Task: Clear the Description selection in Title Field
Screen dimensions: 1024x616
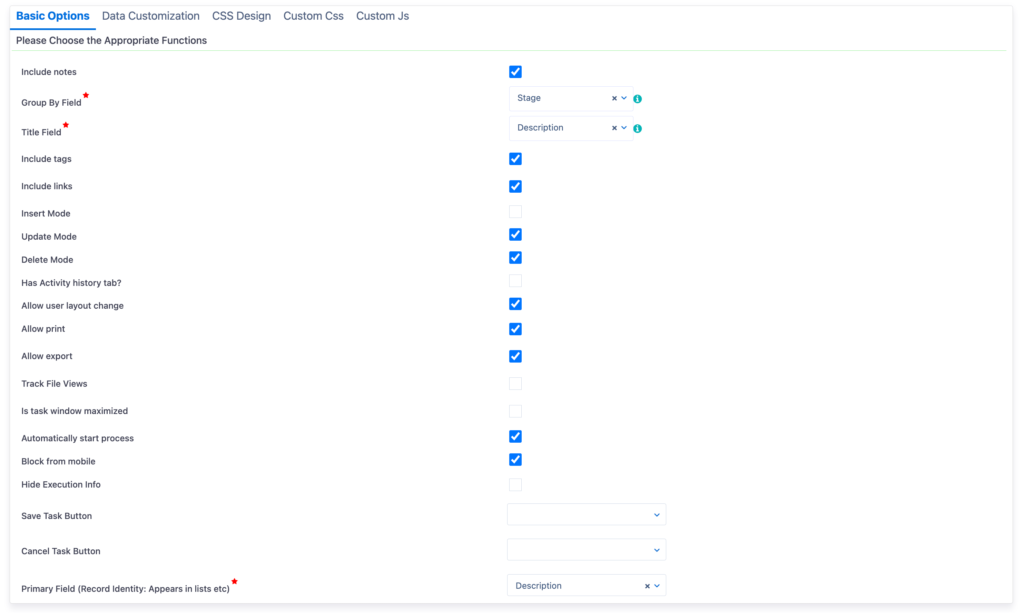Action: [612, 128]
